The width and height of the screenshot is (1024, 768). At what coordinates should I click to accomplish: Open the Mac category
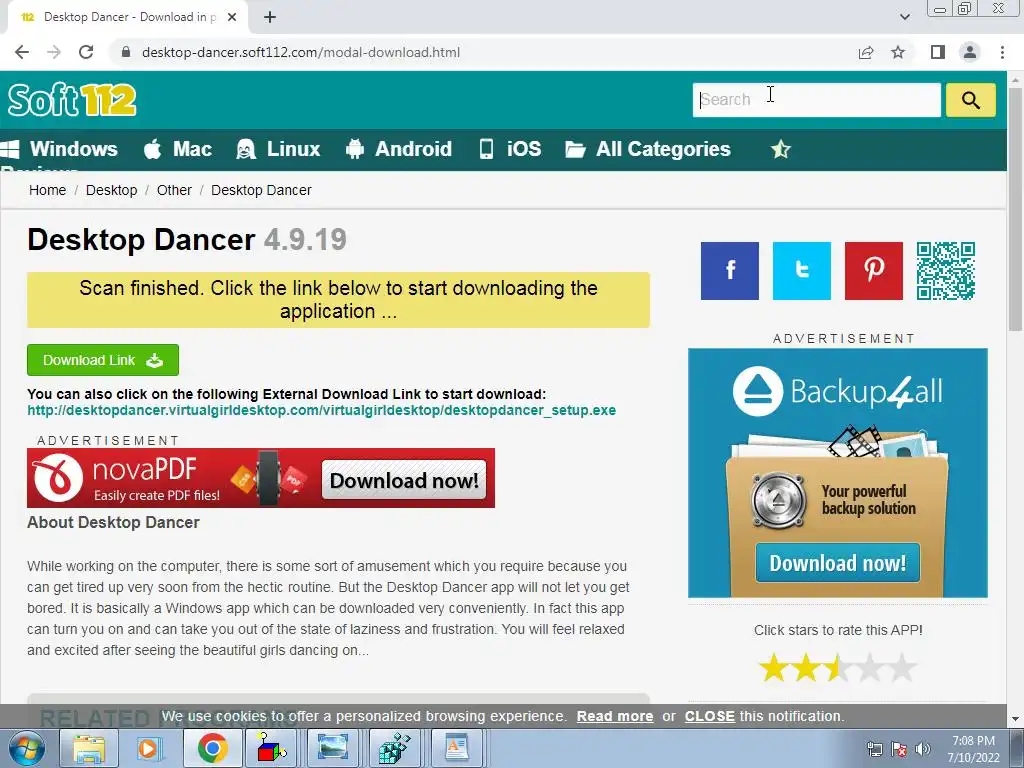[x=178, y=149]
